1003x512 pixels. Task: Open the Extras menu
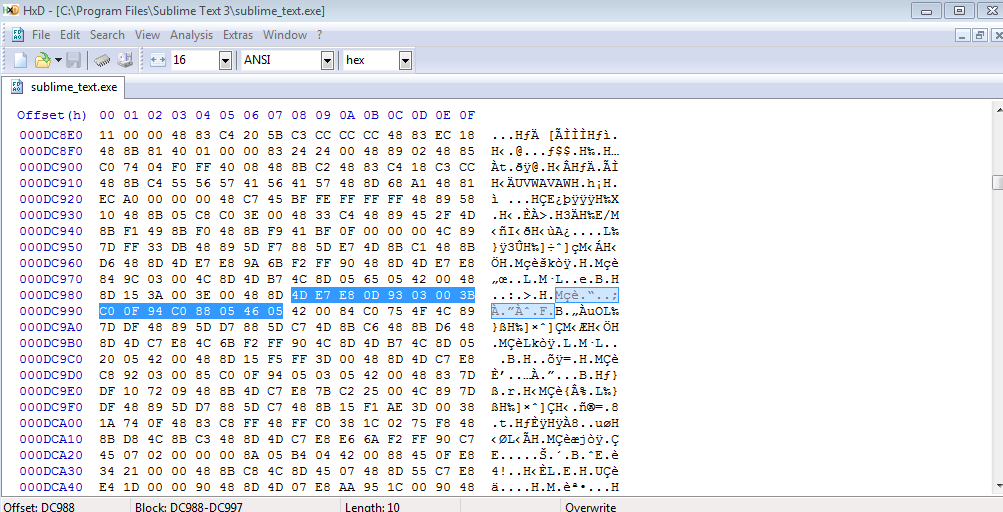tap(238, 35)
